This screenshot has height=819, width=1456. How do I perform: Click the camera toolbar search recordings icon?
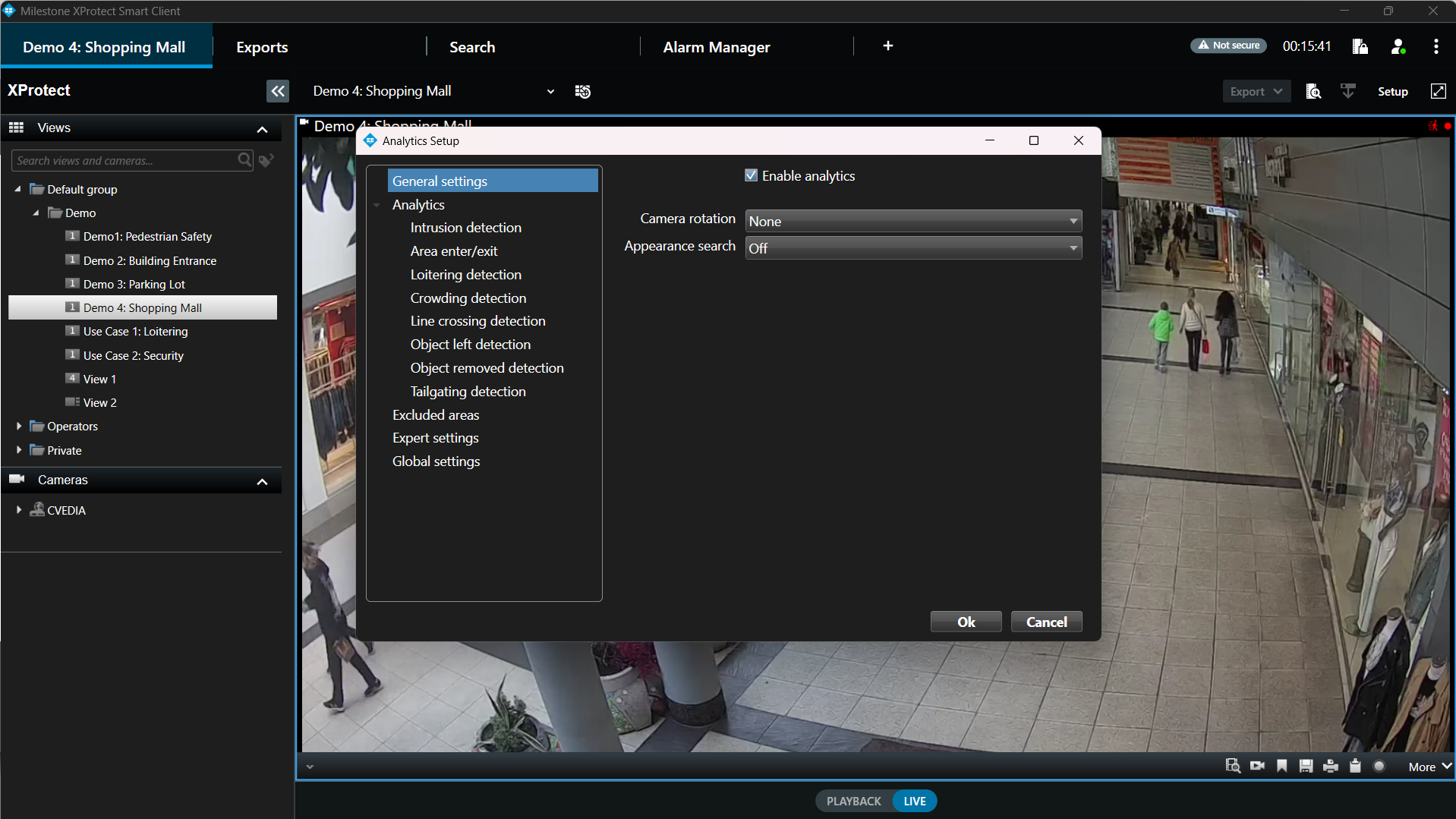point(1233,766)
